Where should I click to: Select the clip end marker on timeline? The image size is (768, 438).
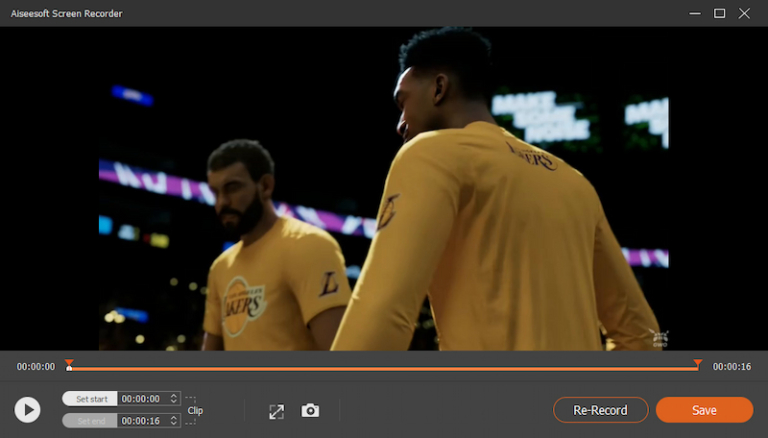point(697,364)
